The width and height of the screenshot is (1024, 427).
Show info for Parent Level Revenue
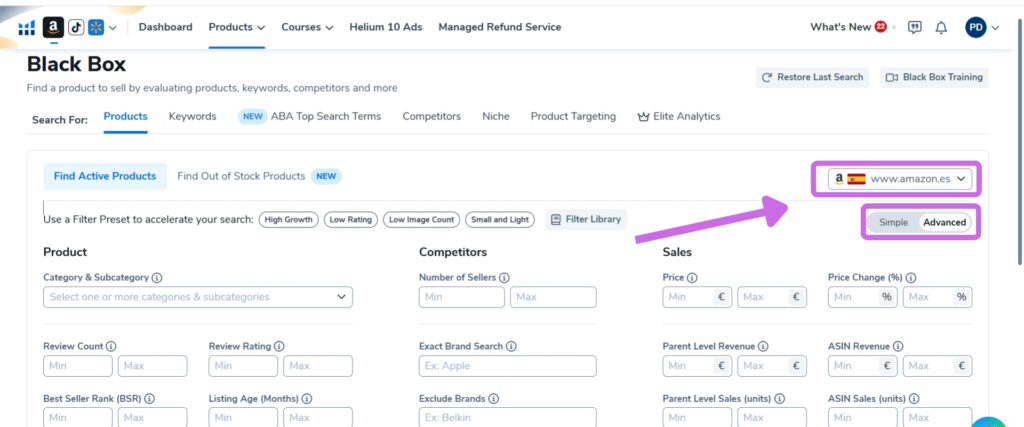pos(763,346)
